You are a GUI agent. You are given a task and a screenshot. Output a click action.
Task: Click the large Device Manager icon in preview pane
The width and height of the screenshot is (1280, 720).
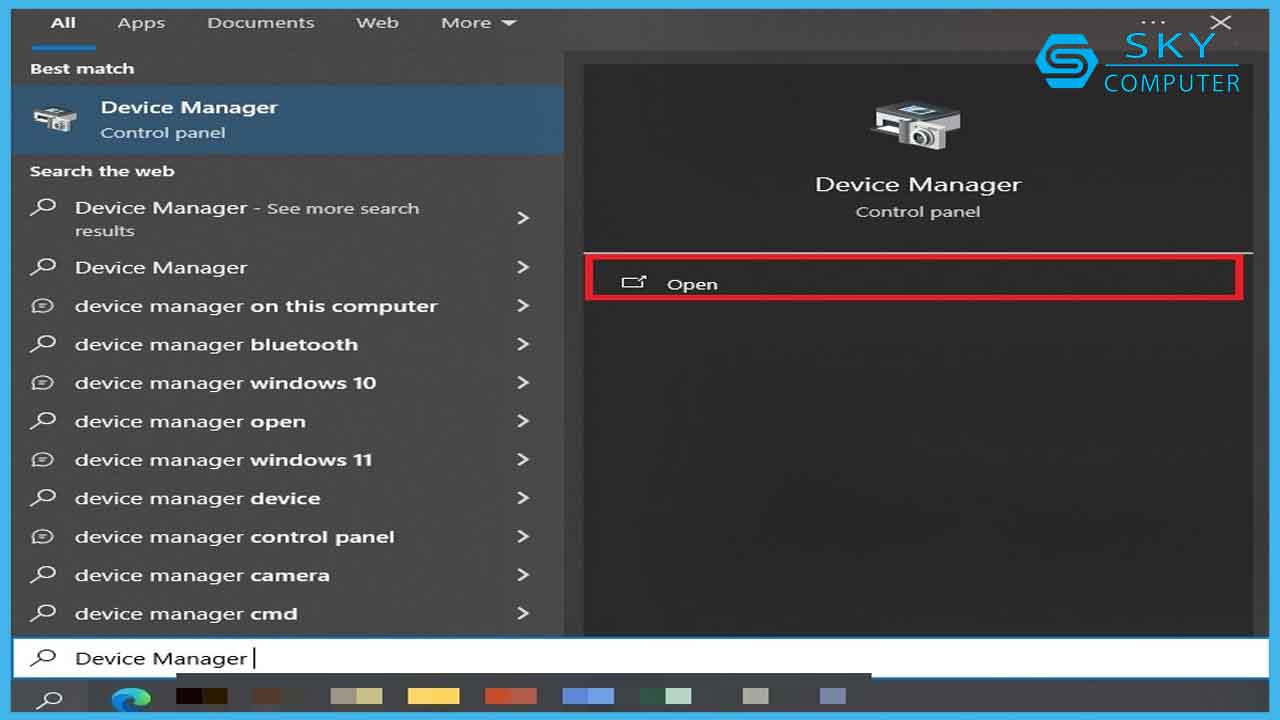tap(917, 124)
